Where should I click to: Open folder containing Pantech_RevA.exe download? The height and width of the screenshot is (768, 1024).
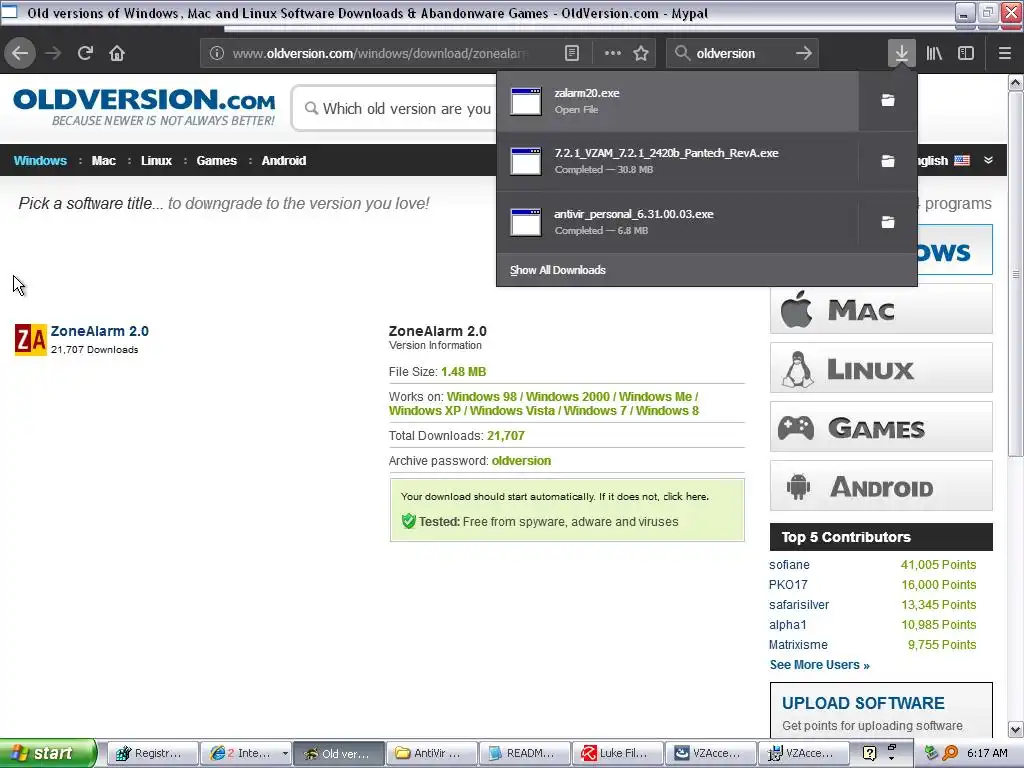coord(888,161)
